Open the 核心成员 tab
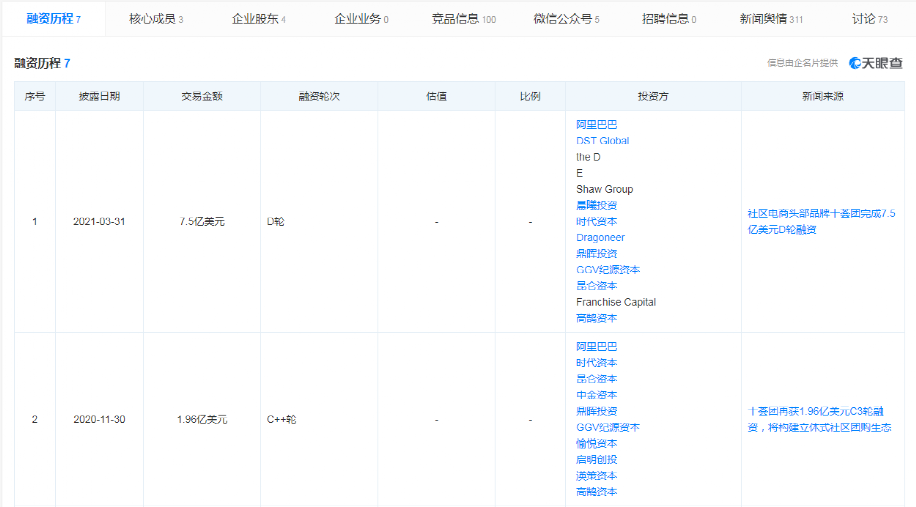Screen dimensions: 916x507 click(x=156, y=19)
